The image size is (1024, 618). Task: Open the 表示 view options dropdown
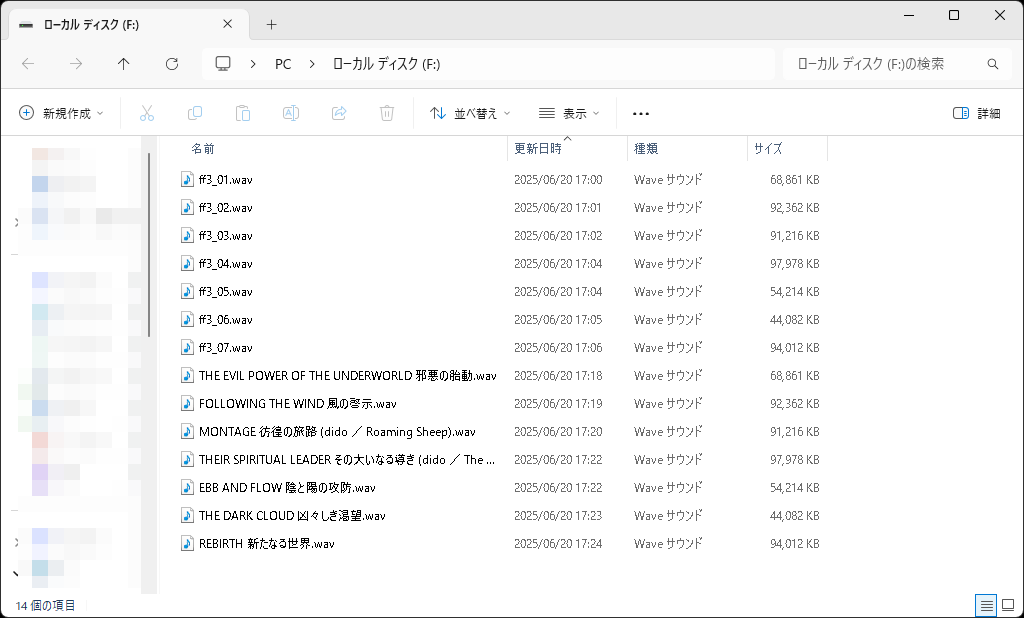click(566, 113)
